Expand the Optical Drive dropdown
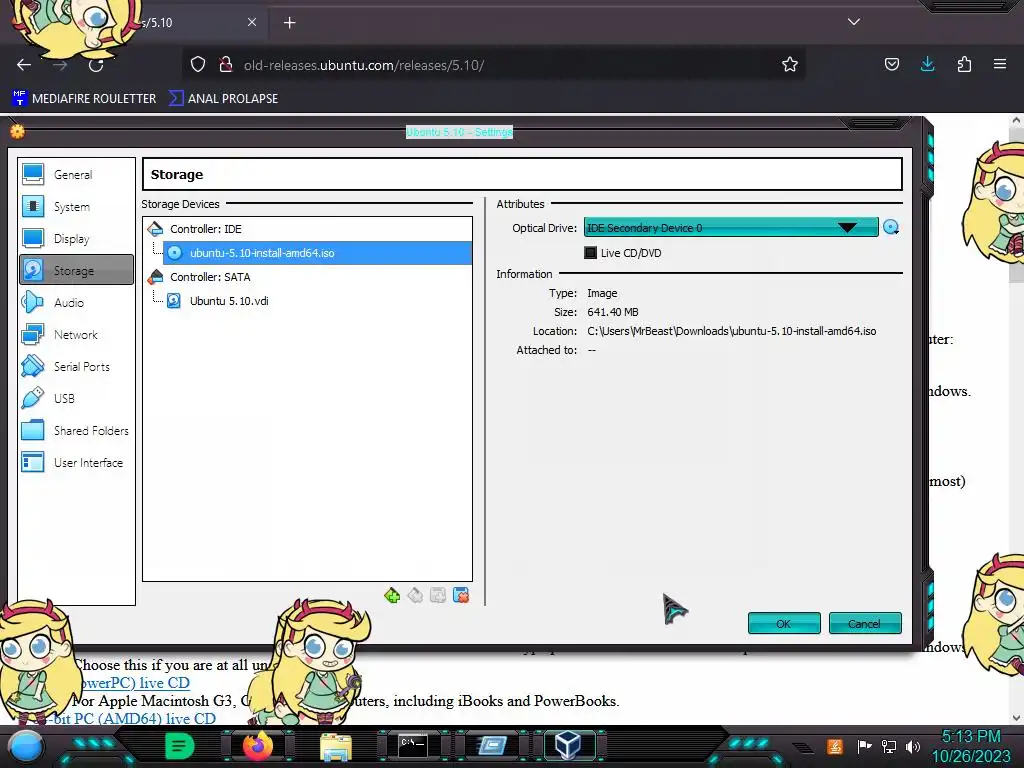 (x=731, y=227)
